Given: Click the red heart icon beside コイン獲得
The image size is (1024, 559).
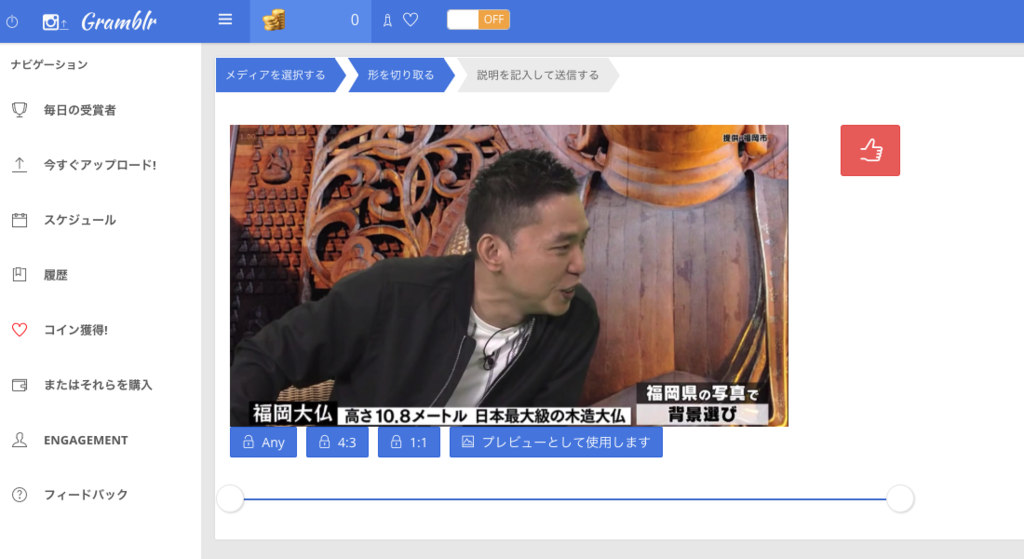Looking at the screenshot, I should tap(20, 330).
